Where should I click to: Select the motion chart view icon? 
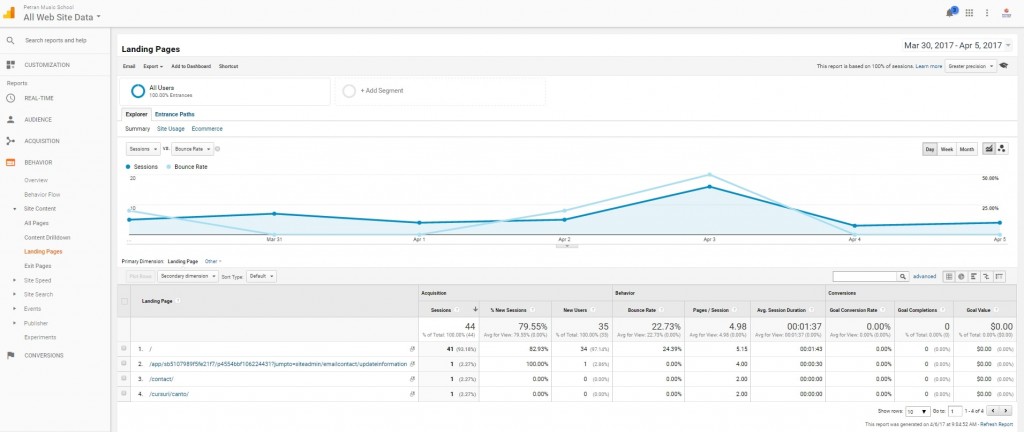[1002, 149]
